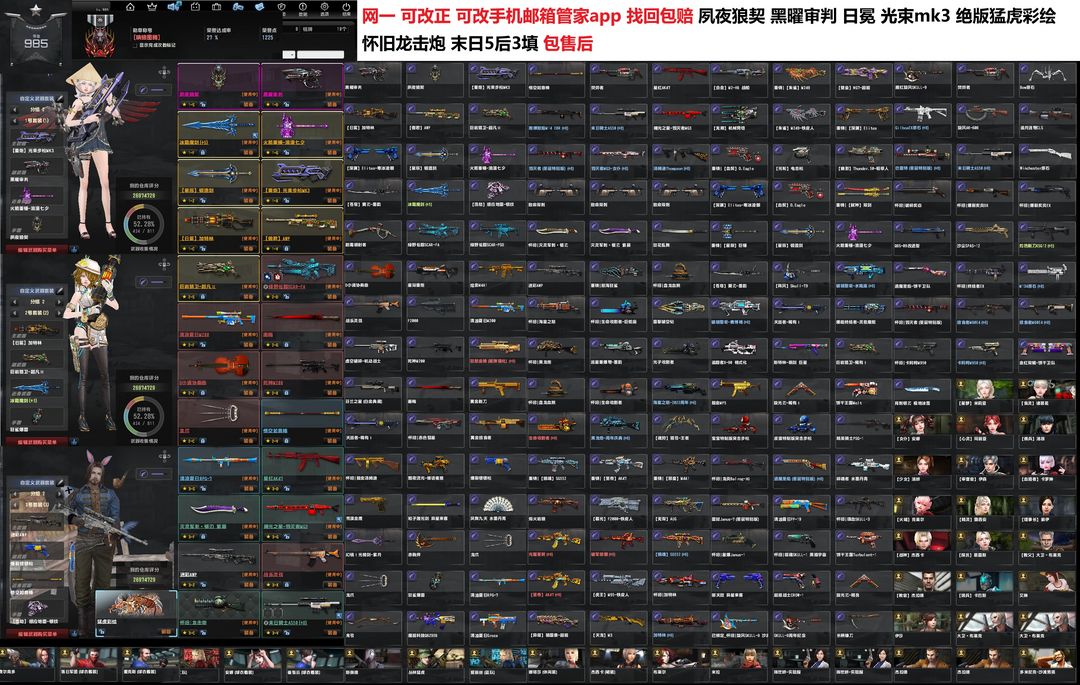Open the crown ranking icon
This screenshot has height=685, width=1080.
tap(152, 8)
